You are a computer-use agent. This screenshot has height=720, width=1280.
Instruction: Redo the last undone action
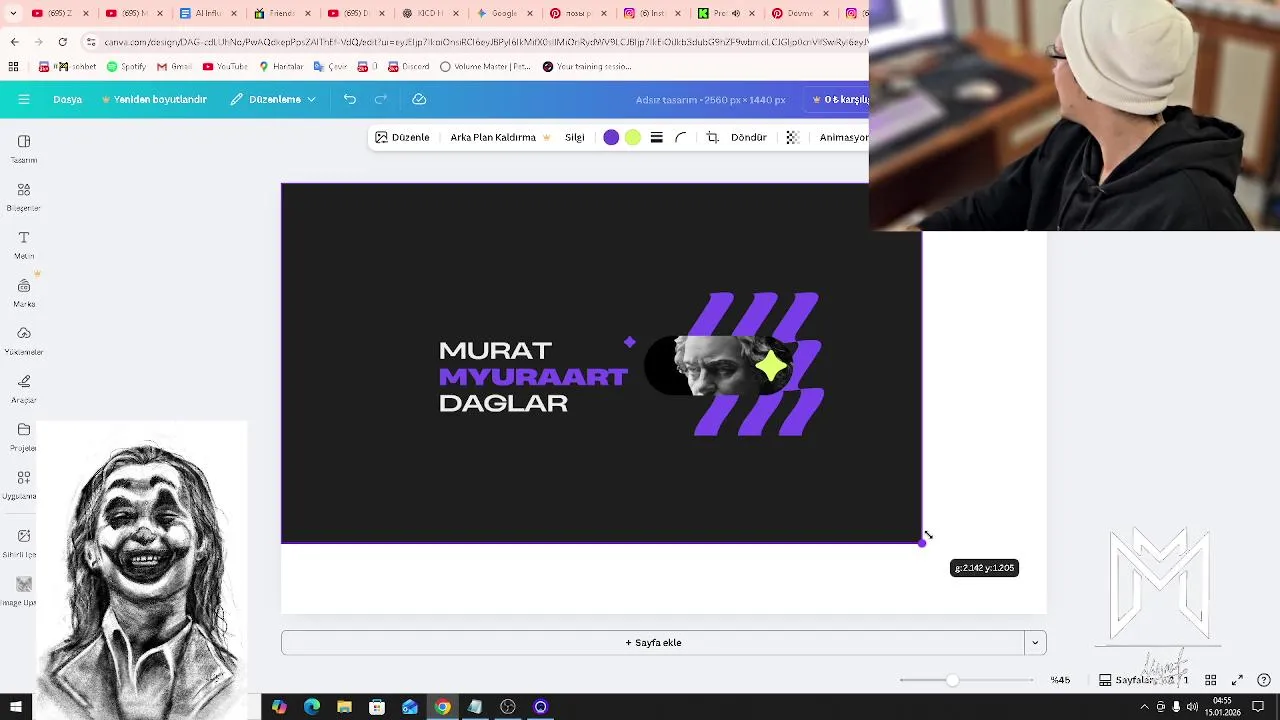click(380, 99)
